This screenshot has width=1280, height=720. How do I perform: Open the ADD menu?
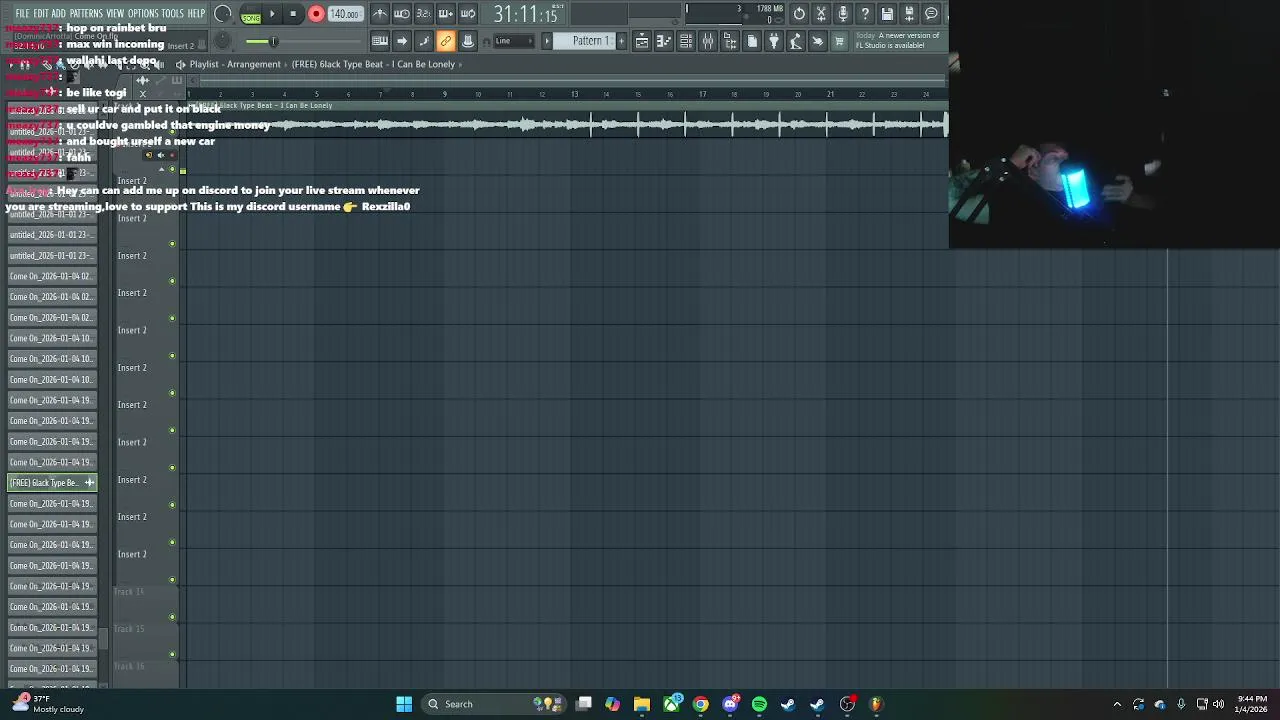pos(58,13)
